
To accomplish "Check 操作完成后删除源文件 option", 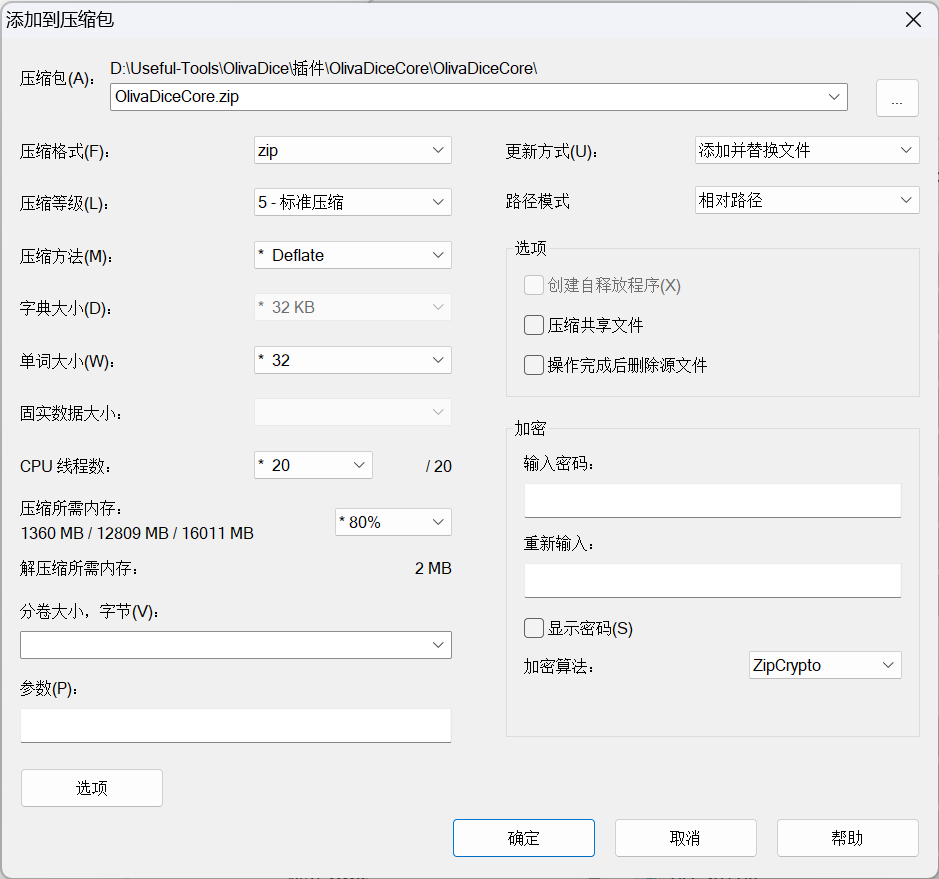I will [534, 365].
